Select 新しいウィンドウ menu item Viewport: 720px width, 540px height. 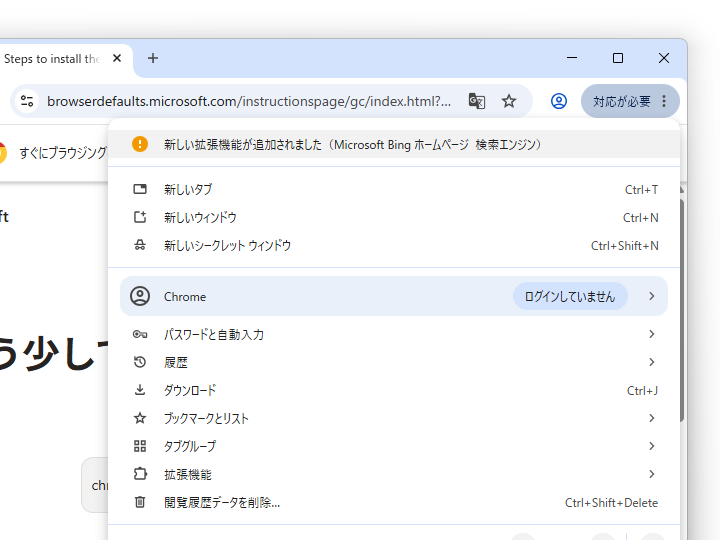394,218
